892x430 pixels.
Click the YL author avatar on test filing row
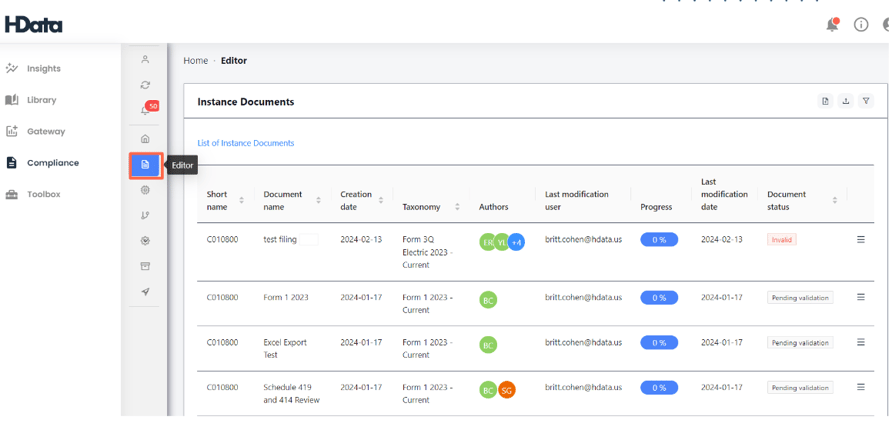coord(502,242)
